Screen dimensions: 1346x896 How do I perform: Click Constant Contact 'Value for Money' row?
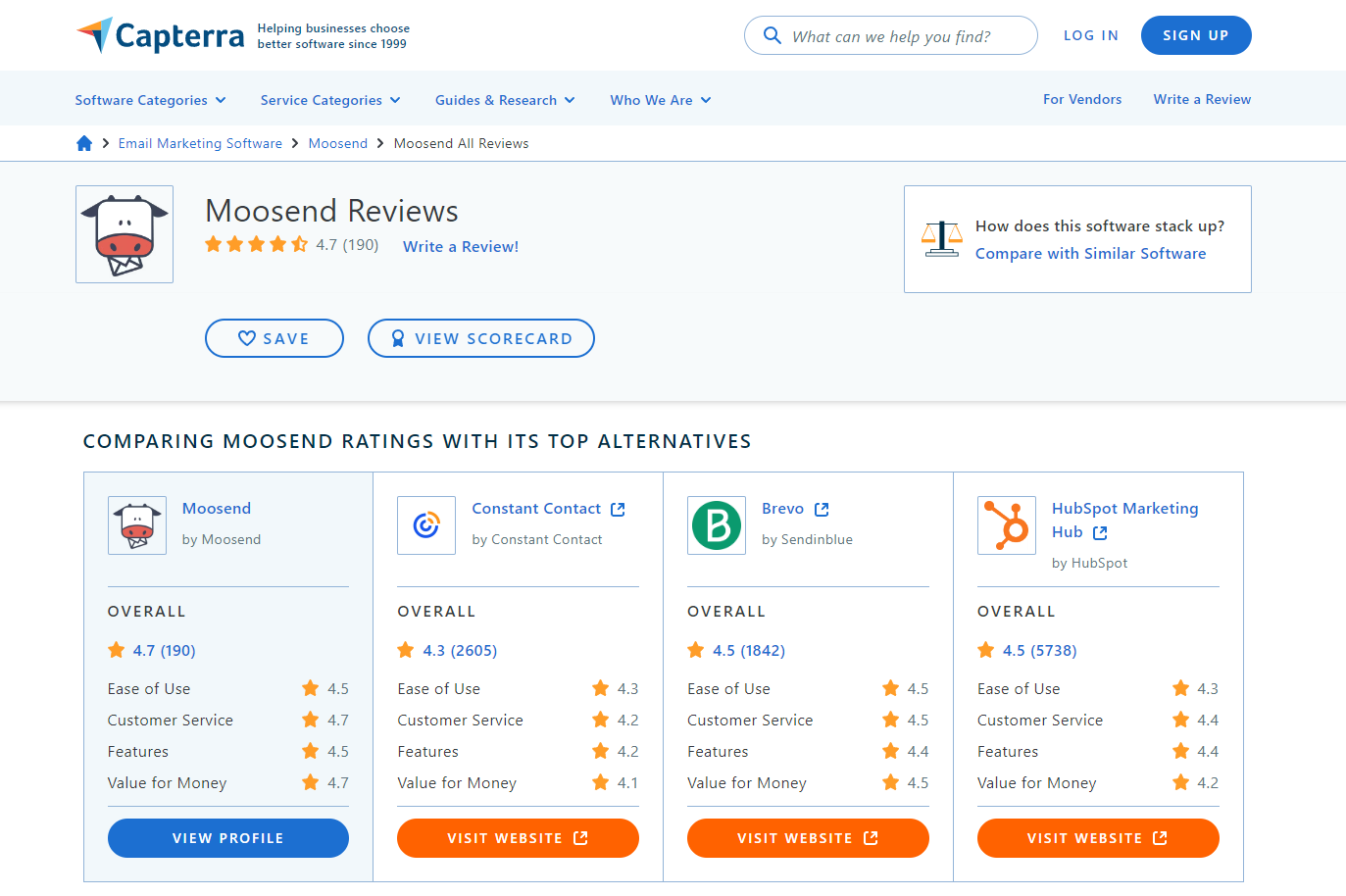click(518, 782)
